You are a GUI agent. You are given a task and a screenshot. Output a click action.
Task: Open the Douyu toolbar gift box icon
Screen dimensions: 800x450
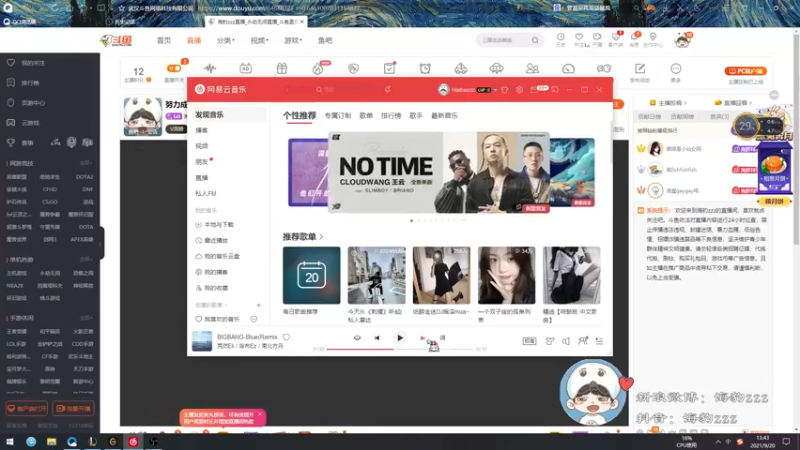click(282, 68)
